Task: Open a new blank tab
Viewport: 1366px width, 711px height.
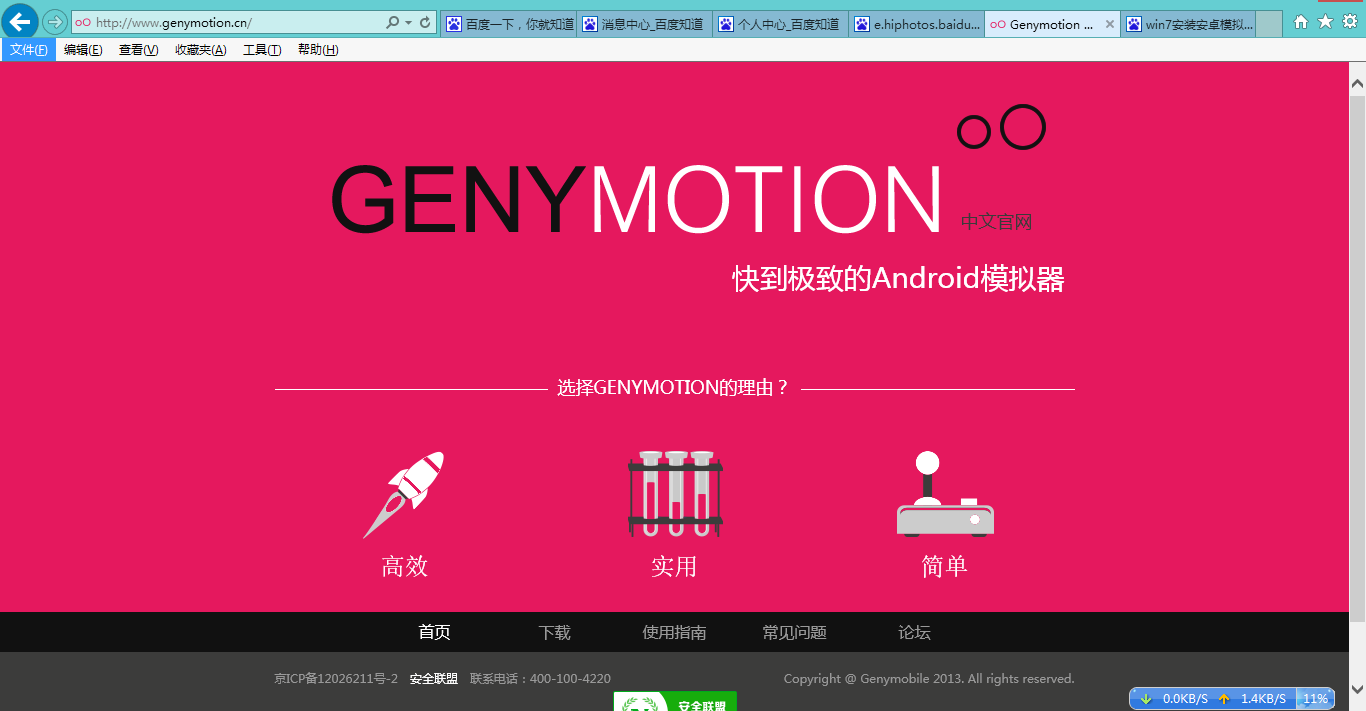Action: 1269,24
